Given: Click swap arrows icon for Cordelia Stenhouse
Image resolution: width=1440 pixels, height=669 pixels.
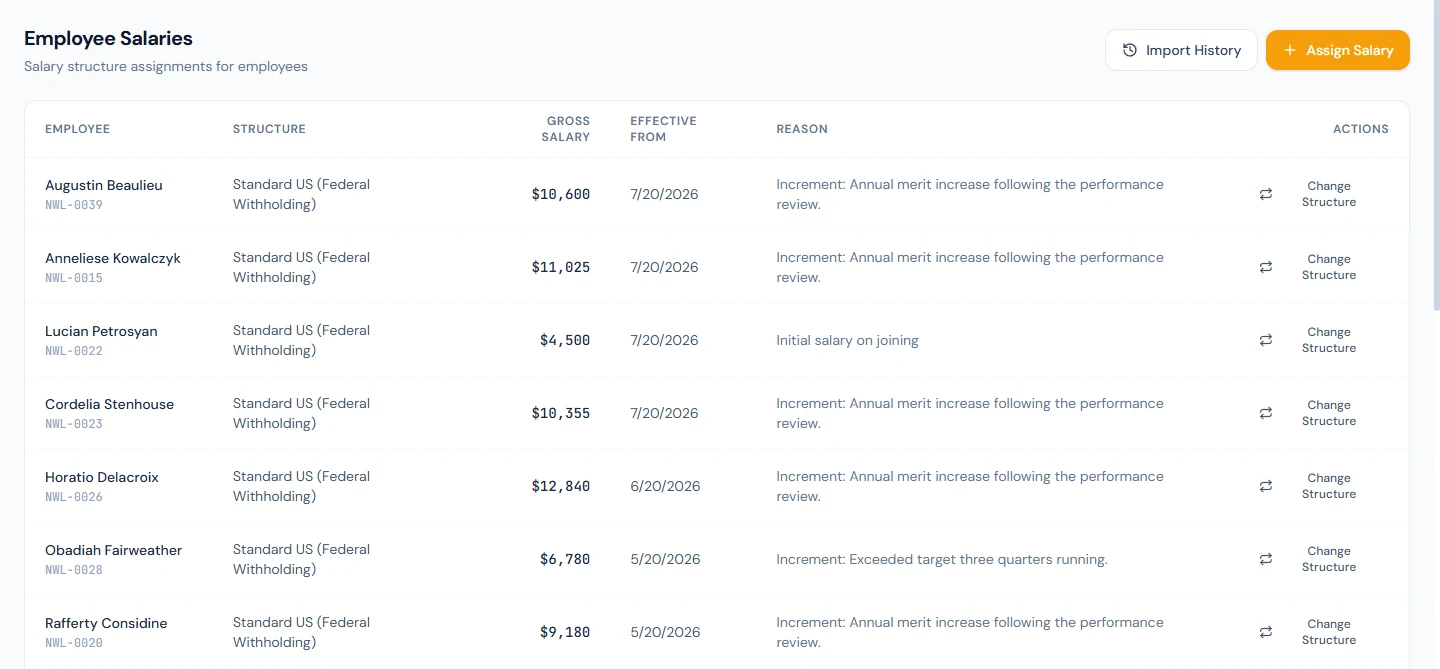Looking at the screenshot, I should click(1266, 413).
